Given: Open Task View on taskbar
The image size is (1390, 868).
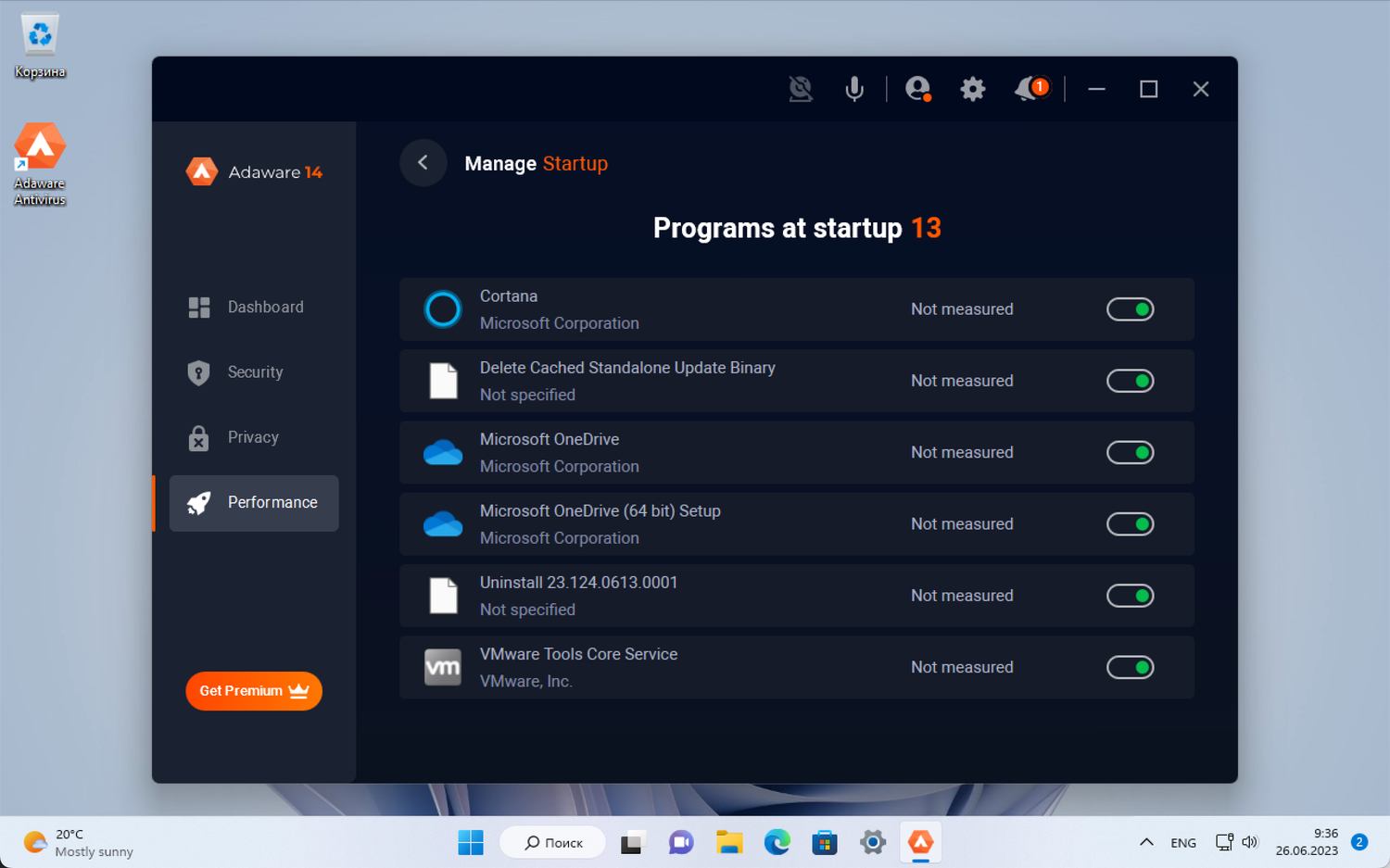Looking at the screenshot, I should point(632,843).
